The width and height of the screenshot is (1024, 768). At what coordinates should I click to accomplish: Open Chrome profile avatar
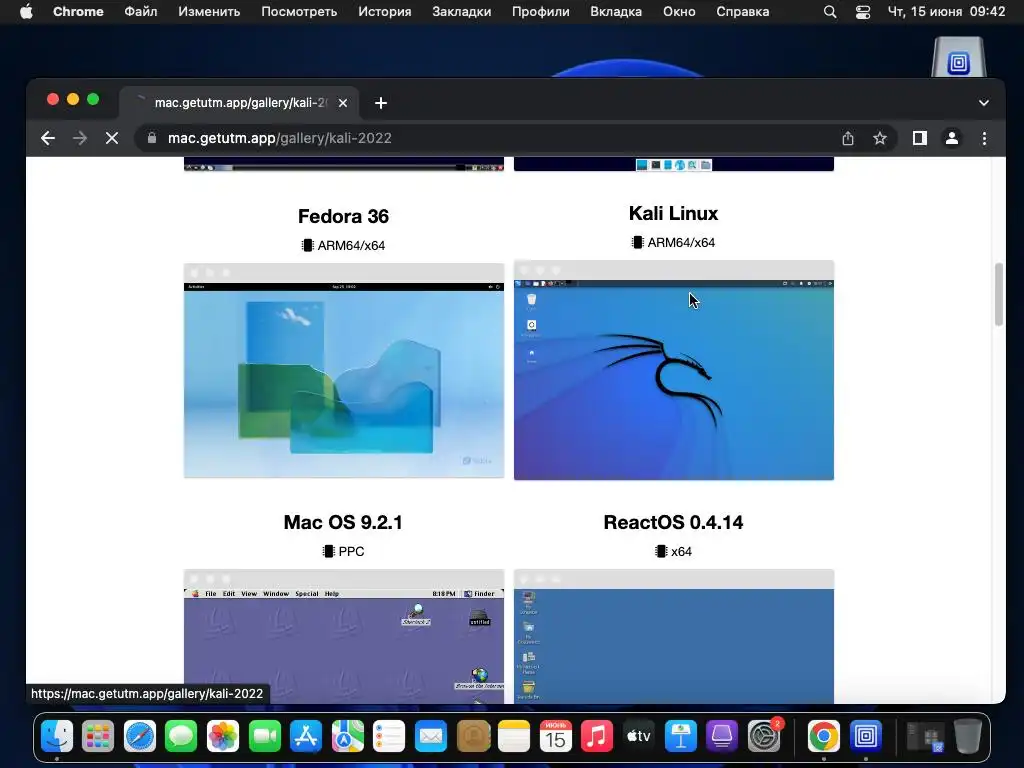tap(952, 138)
